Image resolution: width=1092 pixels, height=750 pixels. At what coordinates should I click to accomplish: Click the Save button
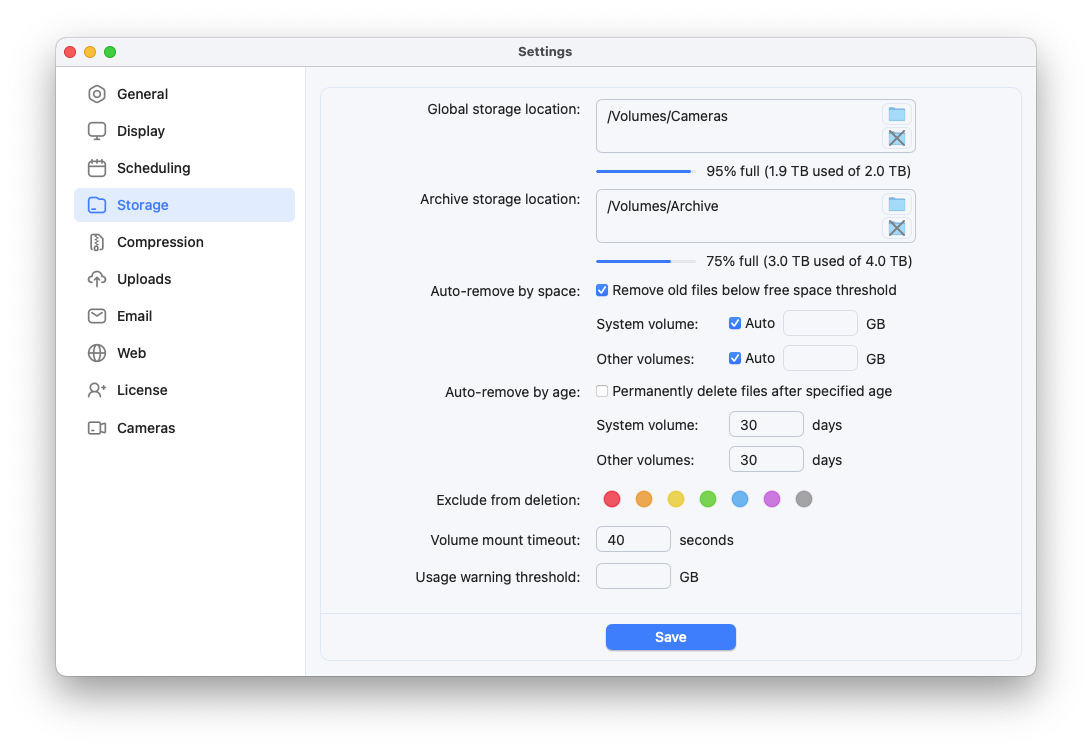pyautogui.click(x=670, y=637)
